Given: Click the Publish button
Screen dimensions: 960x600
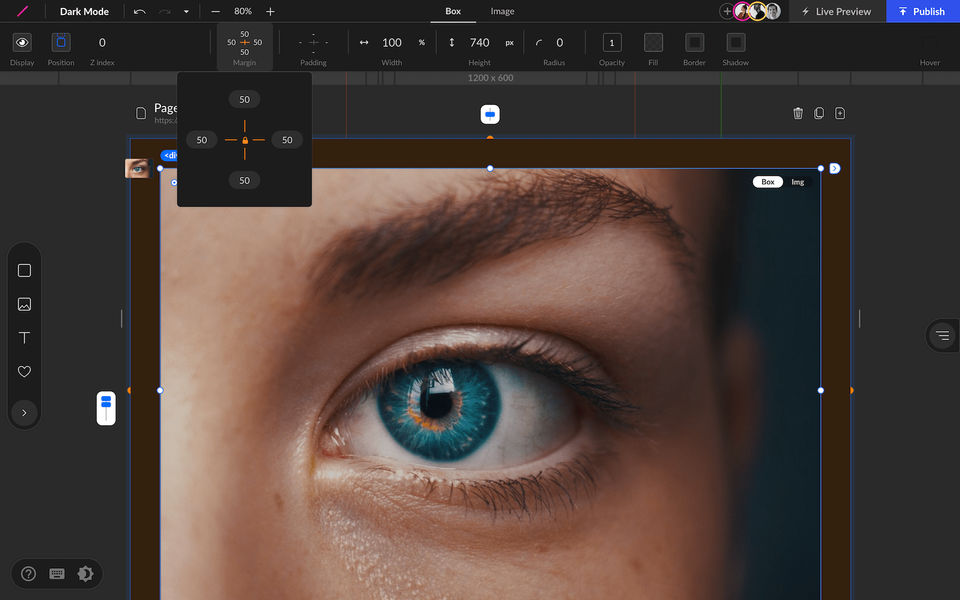Looking at the screenshot, I should click(922, 12).
